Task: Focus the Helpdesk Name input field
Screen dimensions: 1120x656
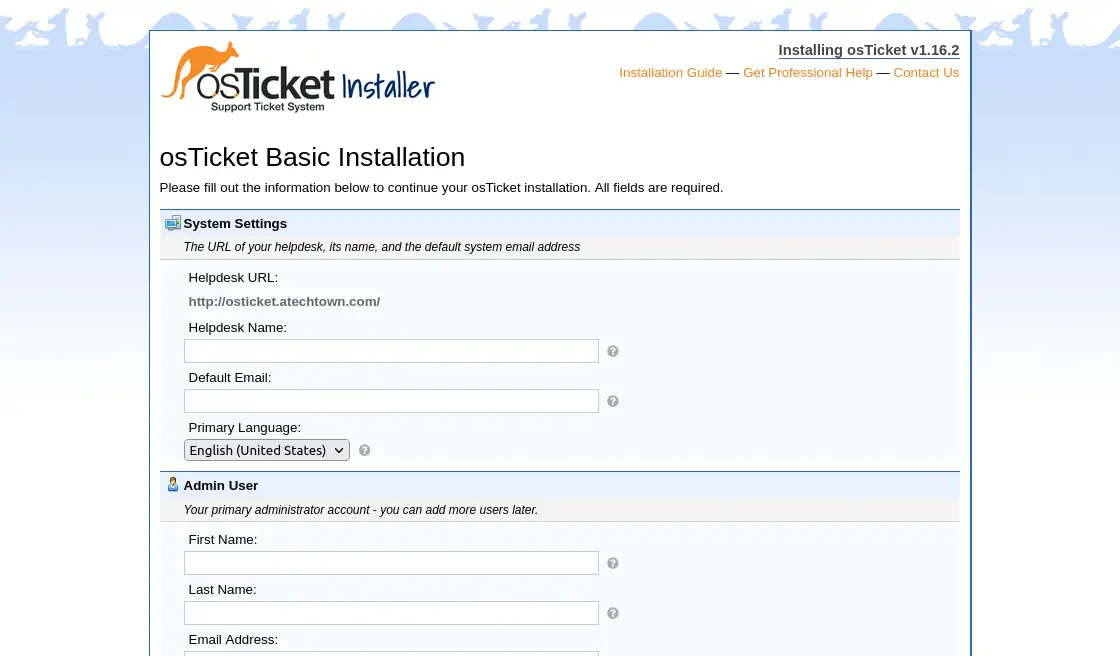Action: pos(391,351)
